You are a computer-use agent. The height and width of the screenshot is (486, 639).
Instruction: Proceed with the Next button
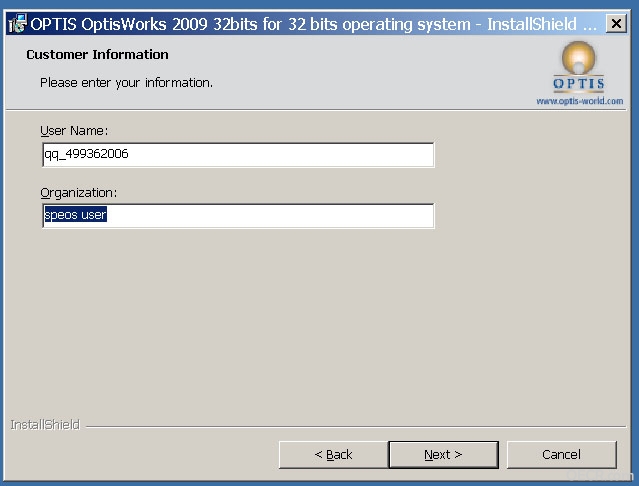pyautogui.click(x=443, y=455)
